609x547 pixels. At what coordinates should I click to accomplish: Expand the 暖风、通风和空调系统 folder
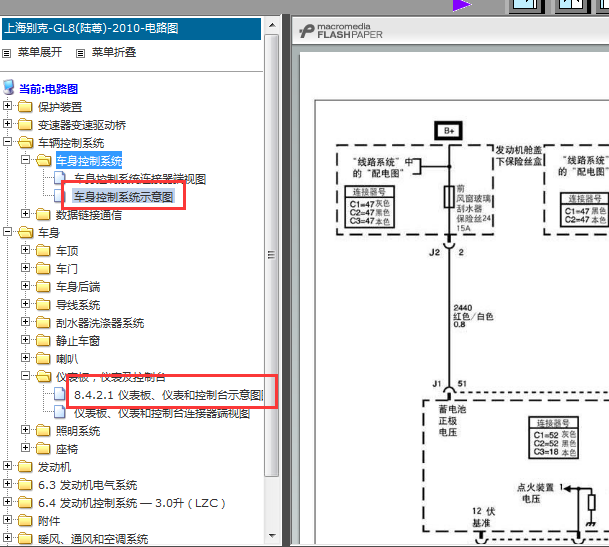coord(7,538)
